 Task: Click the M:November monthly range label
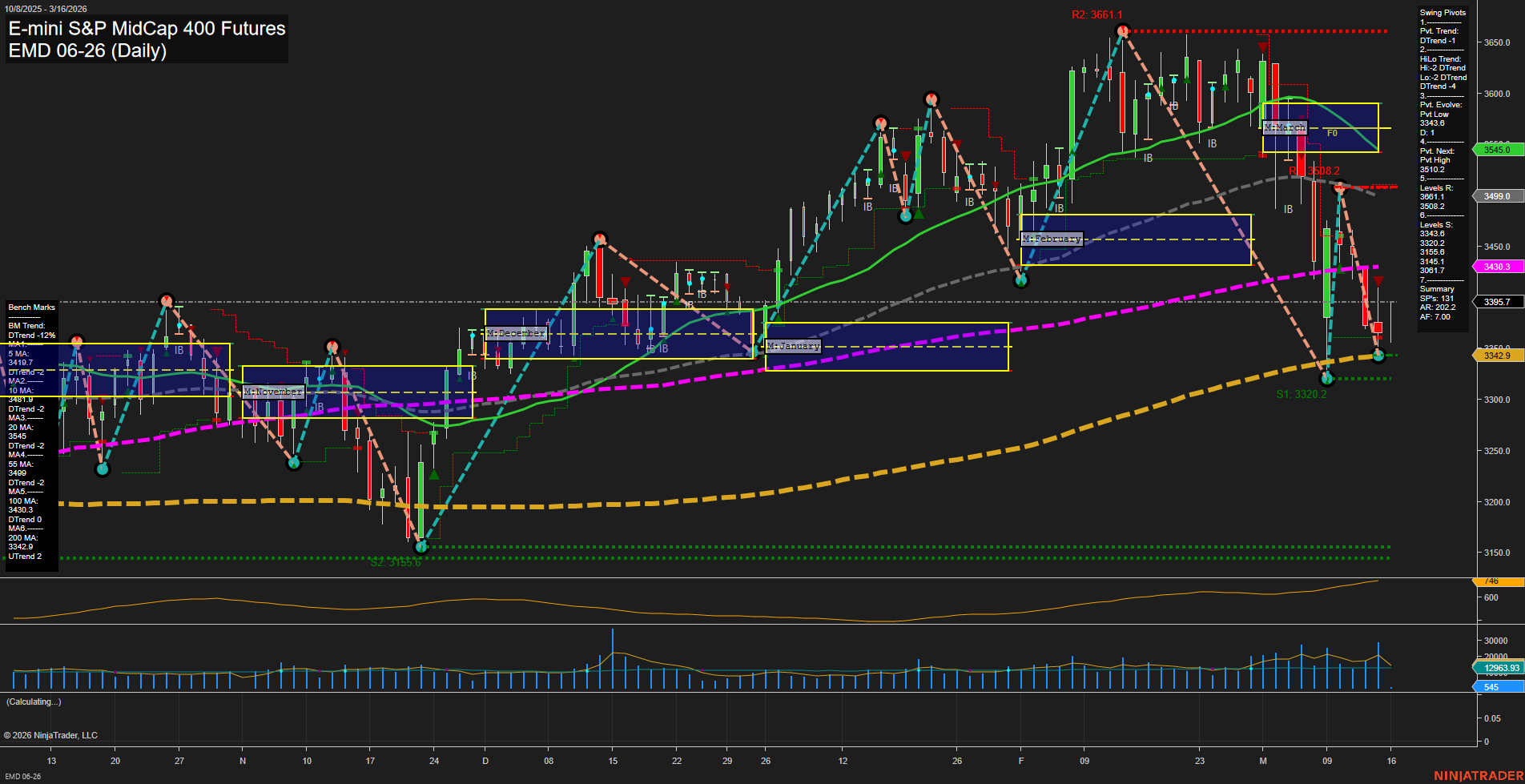(x=273, y=392)
